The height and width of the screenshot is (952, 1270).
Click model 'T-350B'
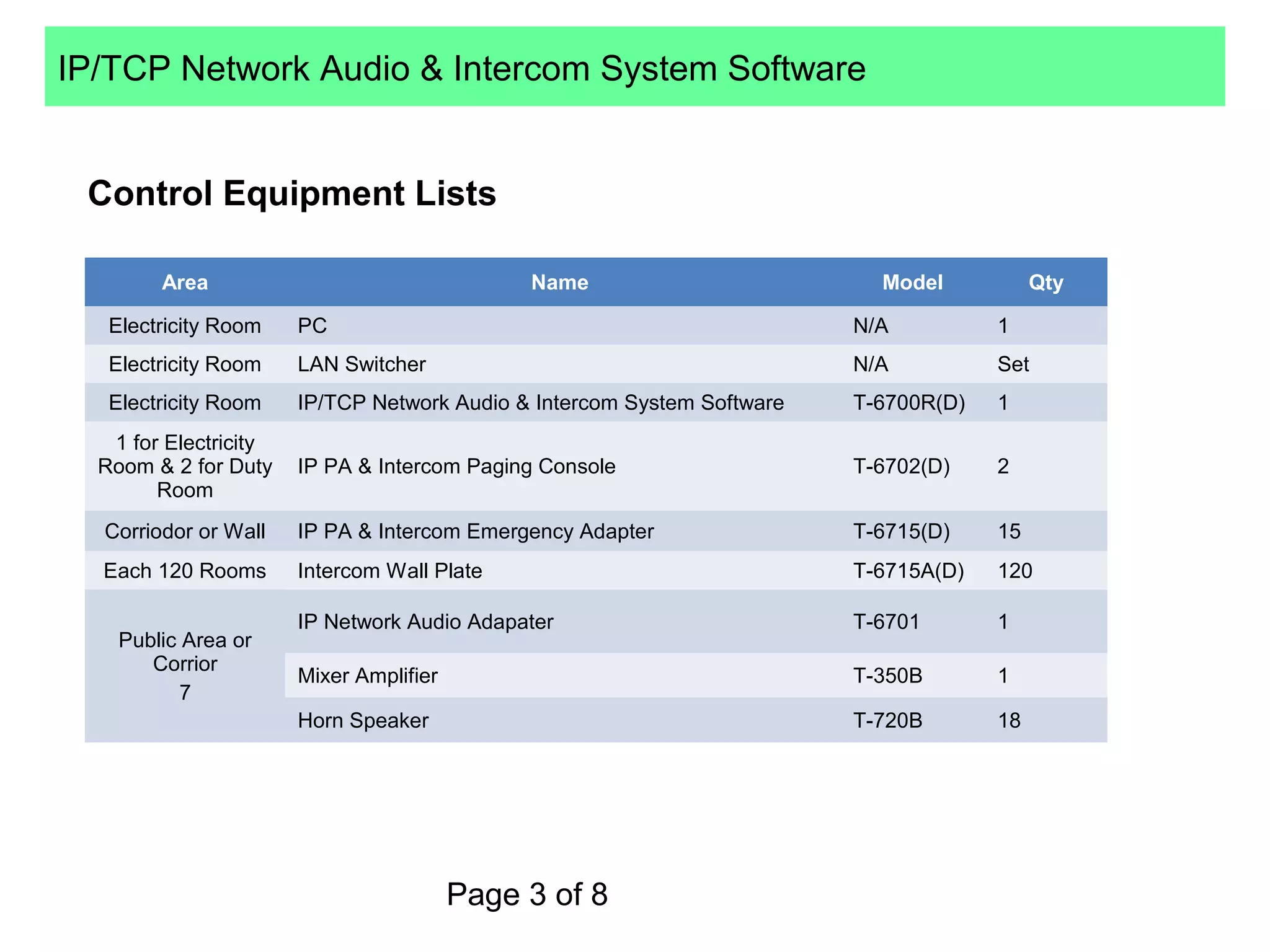[x=887, y=676]
